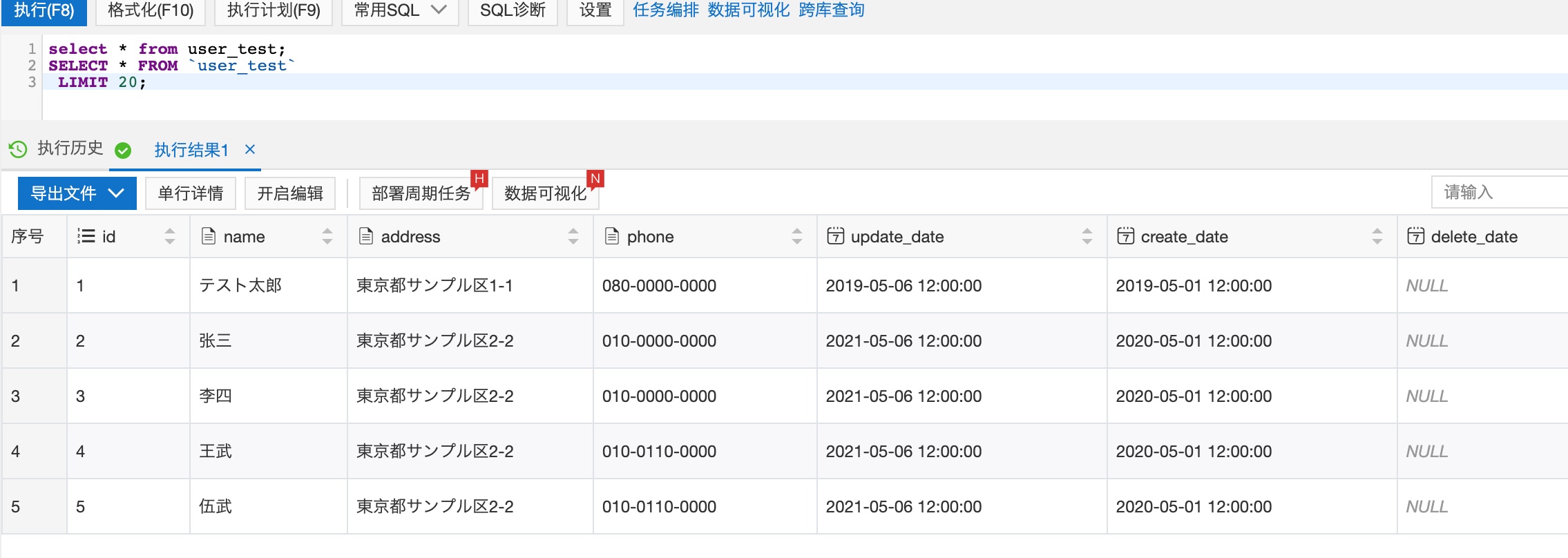Click SQL editor line 1 select statement
Image resolution: width=1568 pixels, height=558 pixels.
166,49
